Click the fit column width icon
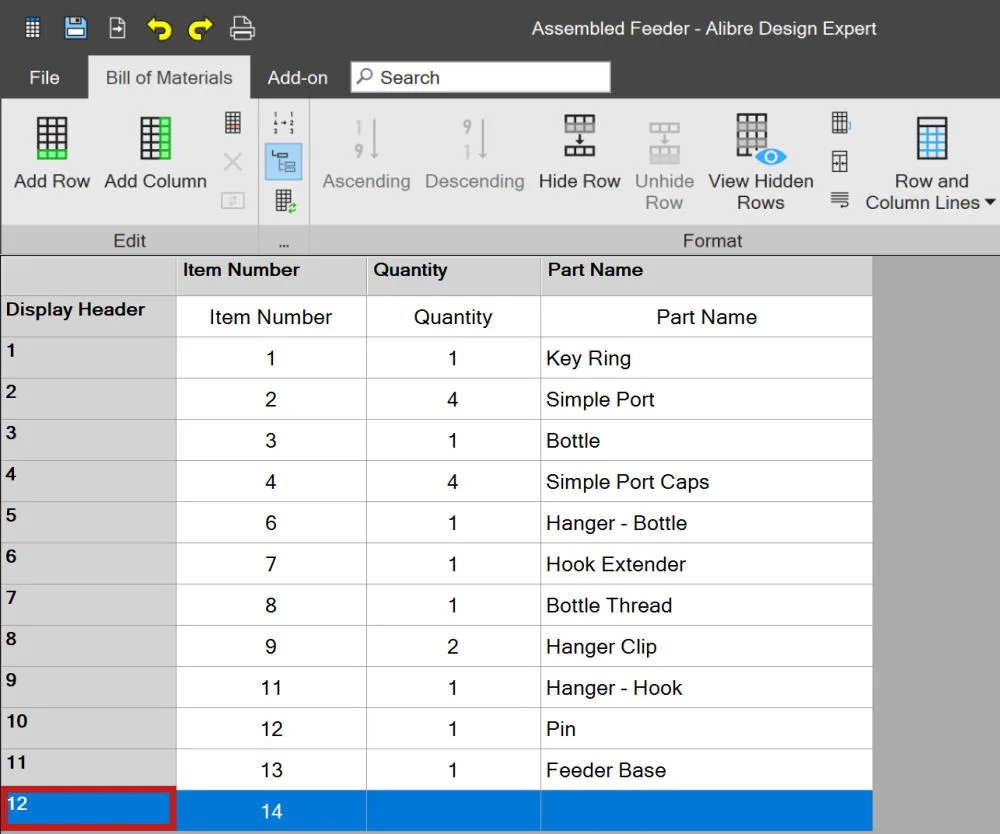 click(x=840, y=162)
